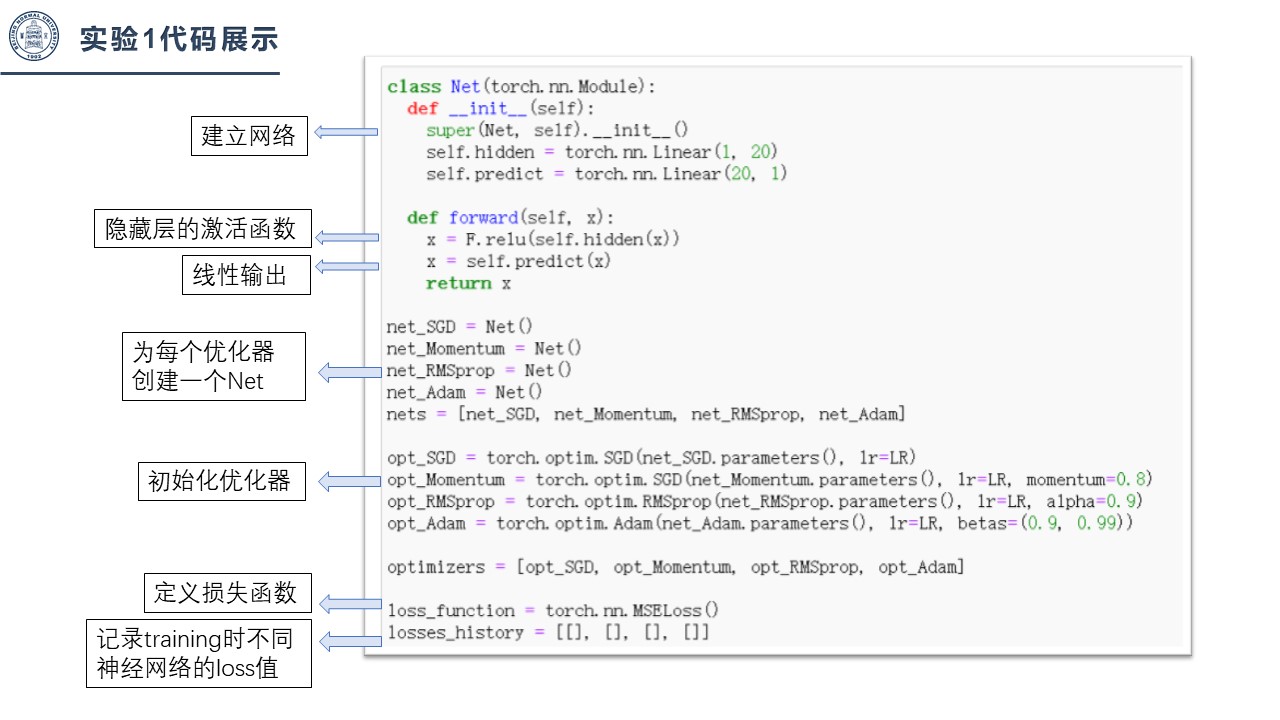Image resolution: width=1280 pixels, height=720 pixels.
Task: Click the def forward code line
Action: [x=510, y=217]
